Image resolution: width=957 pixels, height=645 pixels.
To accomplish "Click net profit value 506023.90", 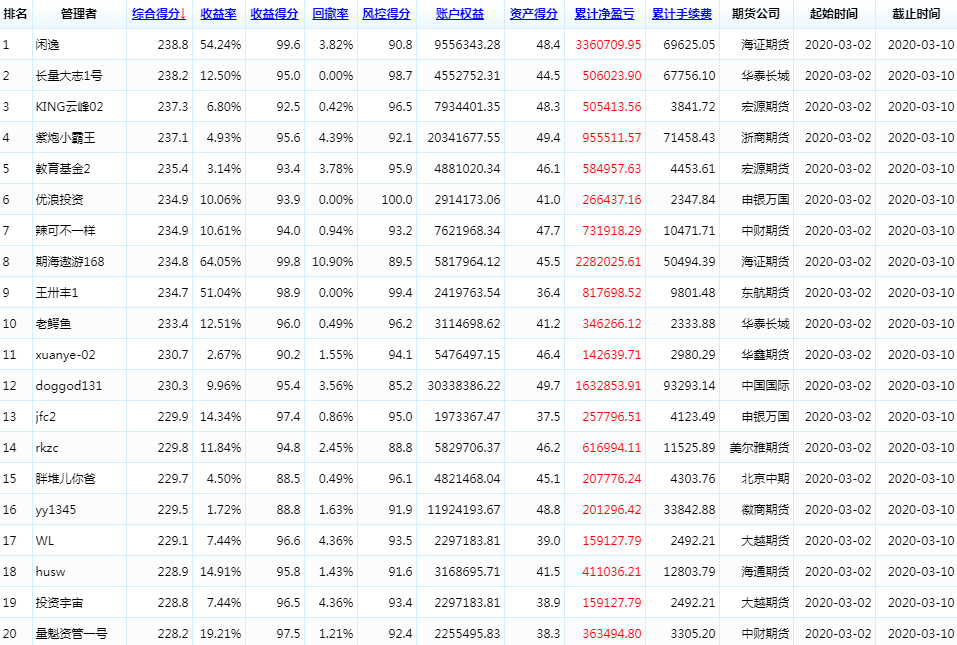I will (612, 76).
